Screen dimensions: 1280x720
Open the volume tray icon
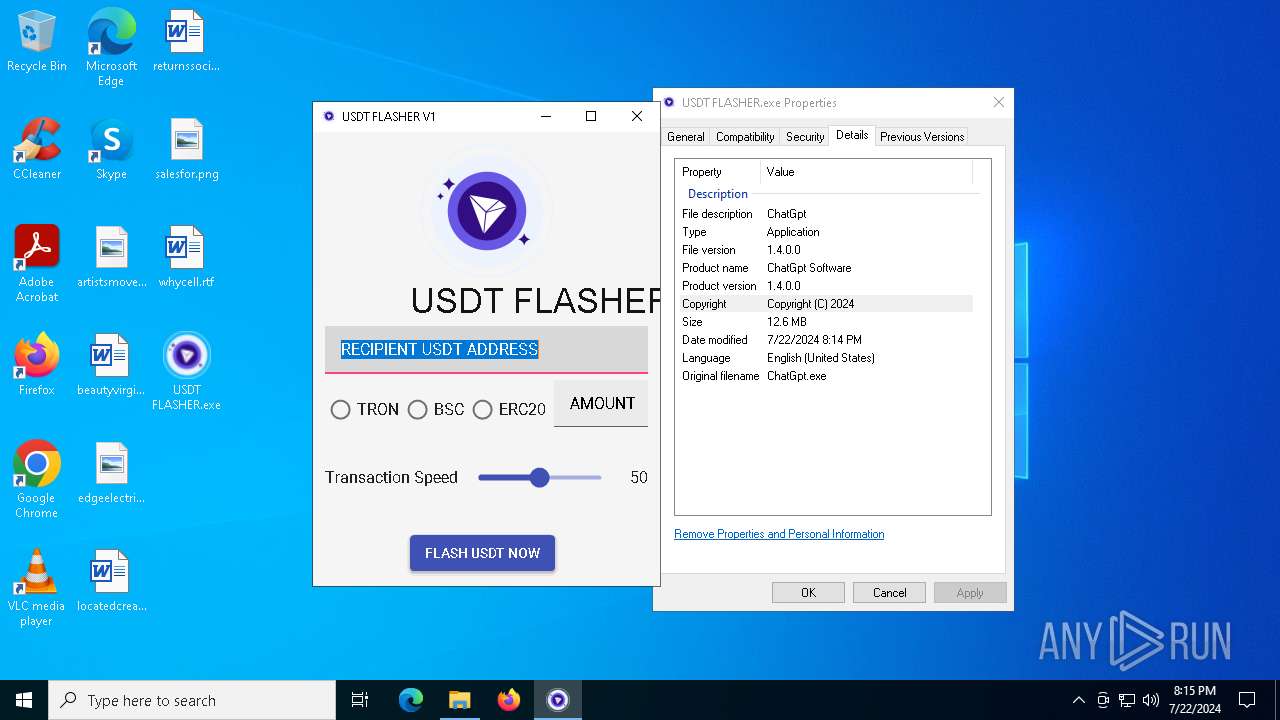pyautogui.click(x=1151, y=700)
